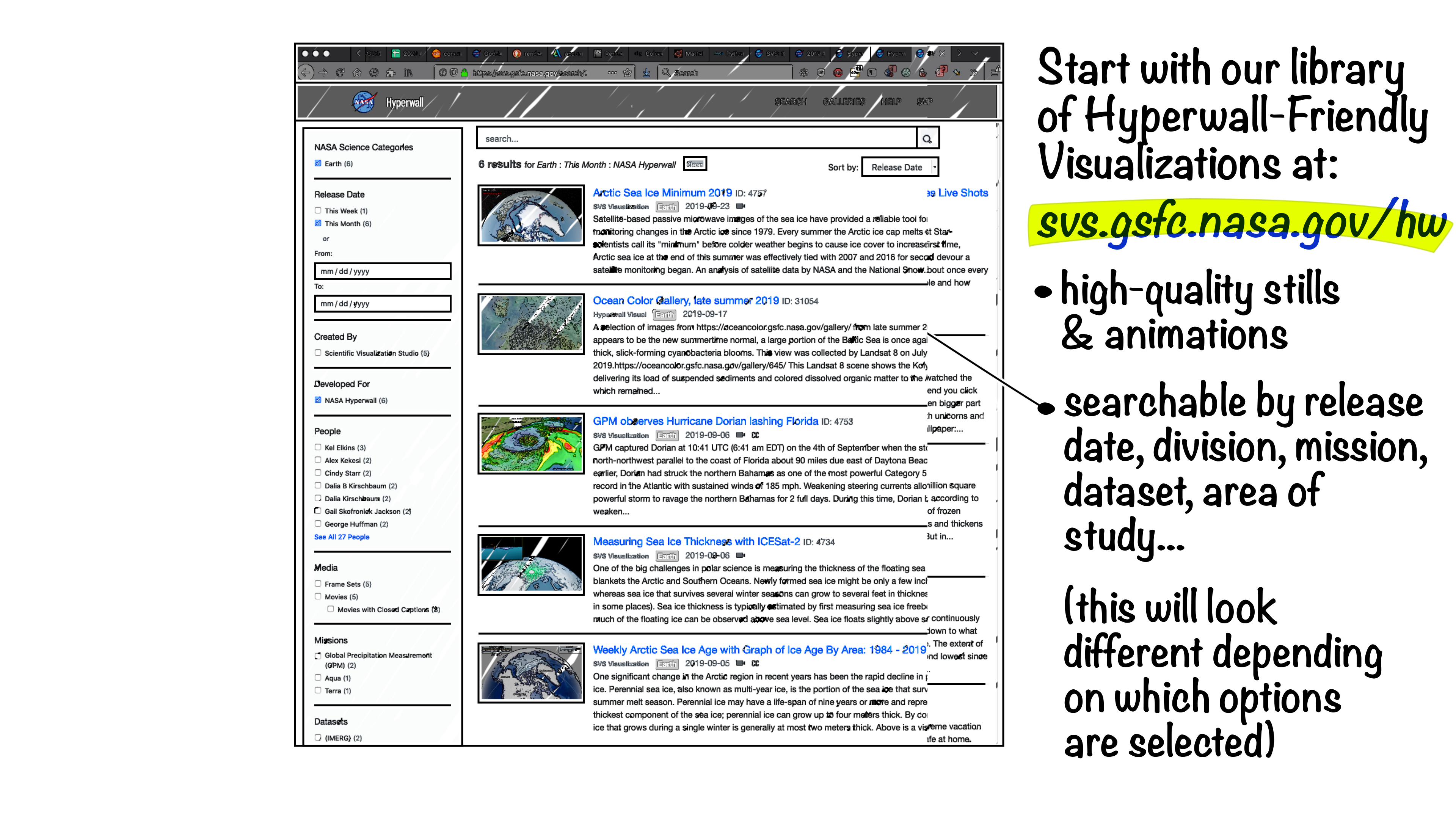Screen dimensions: 1456x819
Task: Uncheck the This Month (6) checkbox
Action: (318, 223)
